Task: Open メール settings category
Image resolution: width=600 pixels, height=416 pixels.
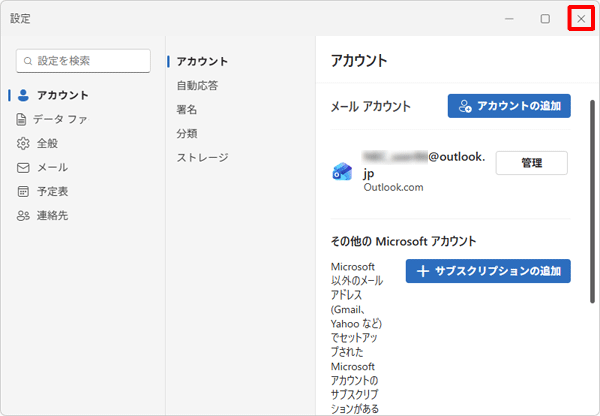Action: coord(42,168)
